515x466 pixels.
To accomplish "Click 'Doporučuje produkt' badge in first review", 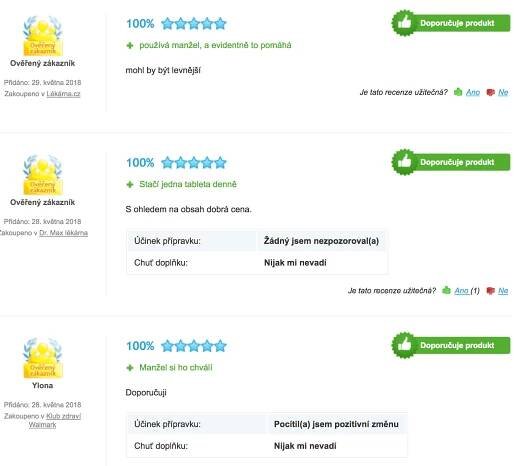I will click(451, 23).
